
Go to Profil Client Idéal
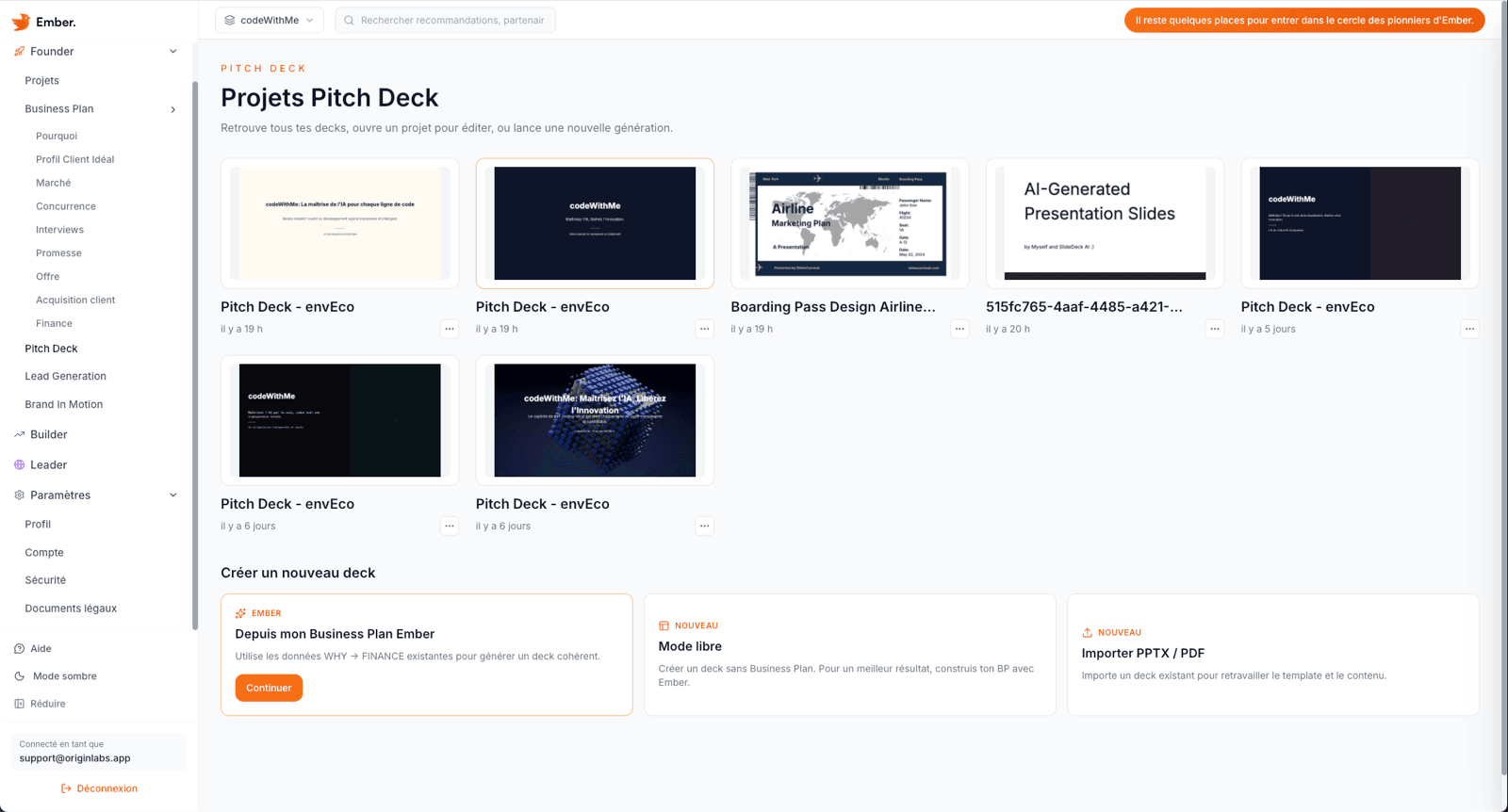[74, 159]
